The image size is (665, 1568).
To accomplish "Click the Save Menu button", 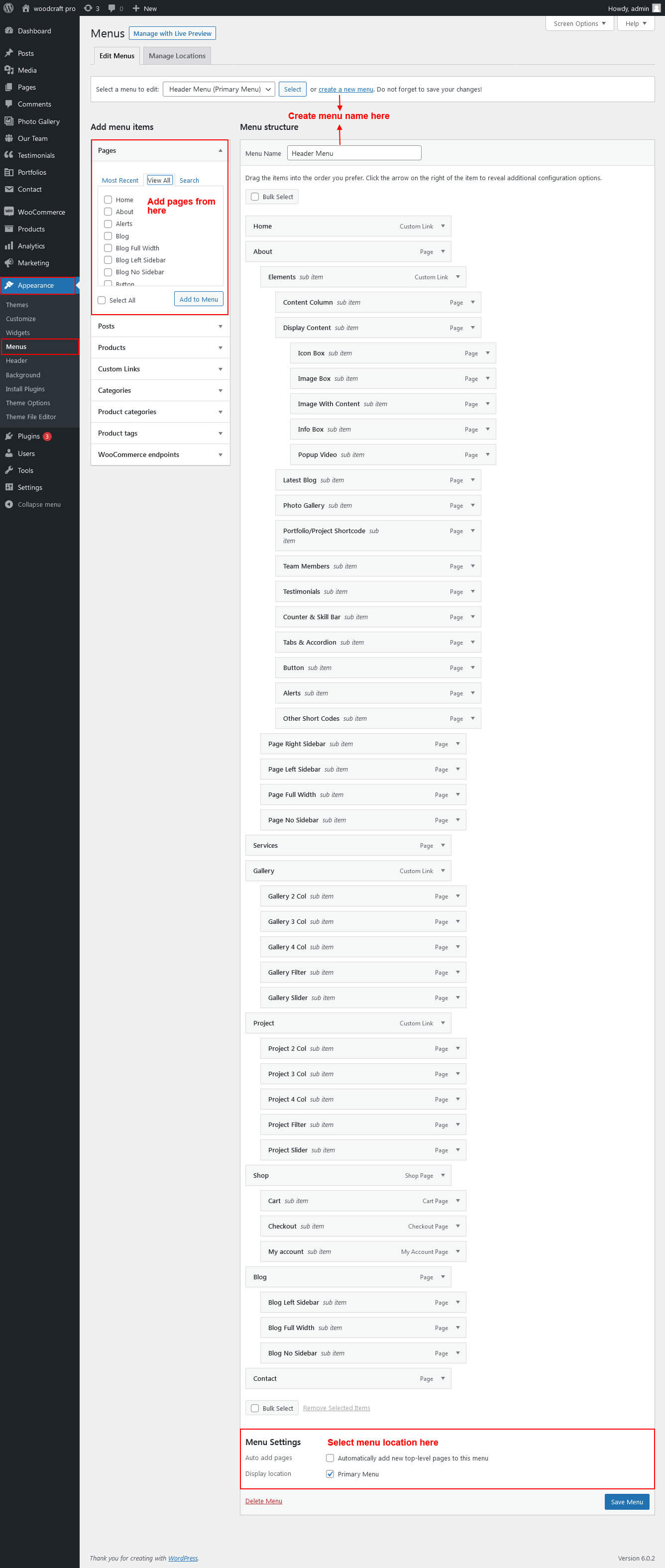I will click(627, 1502).
